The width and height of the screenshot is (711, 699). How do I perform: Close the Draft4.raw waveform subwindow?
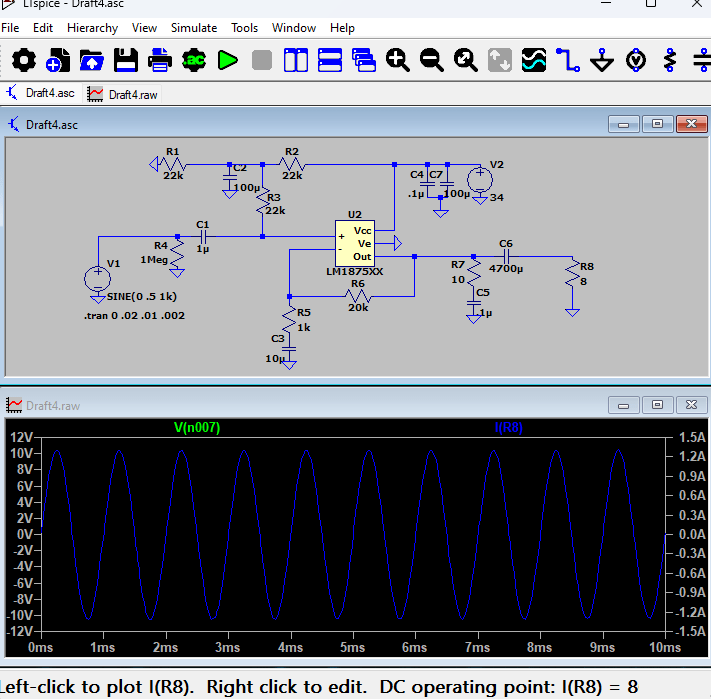(691, 405)
